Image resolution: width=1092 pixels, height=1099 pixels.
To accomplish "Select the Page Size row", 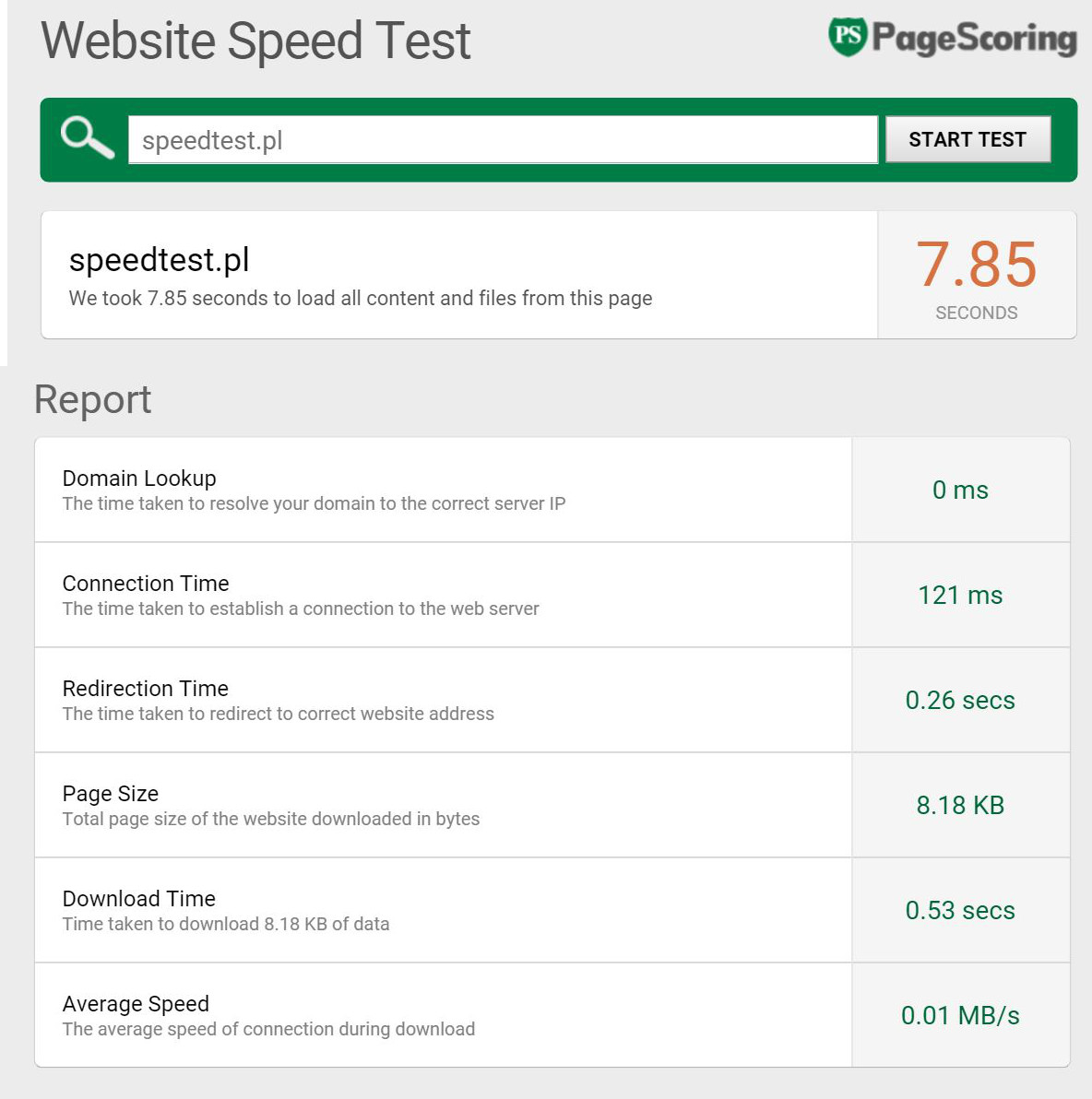I will 552,805.
